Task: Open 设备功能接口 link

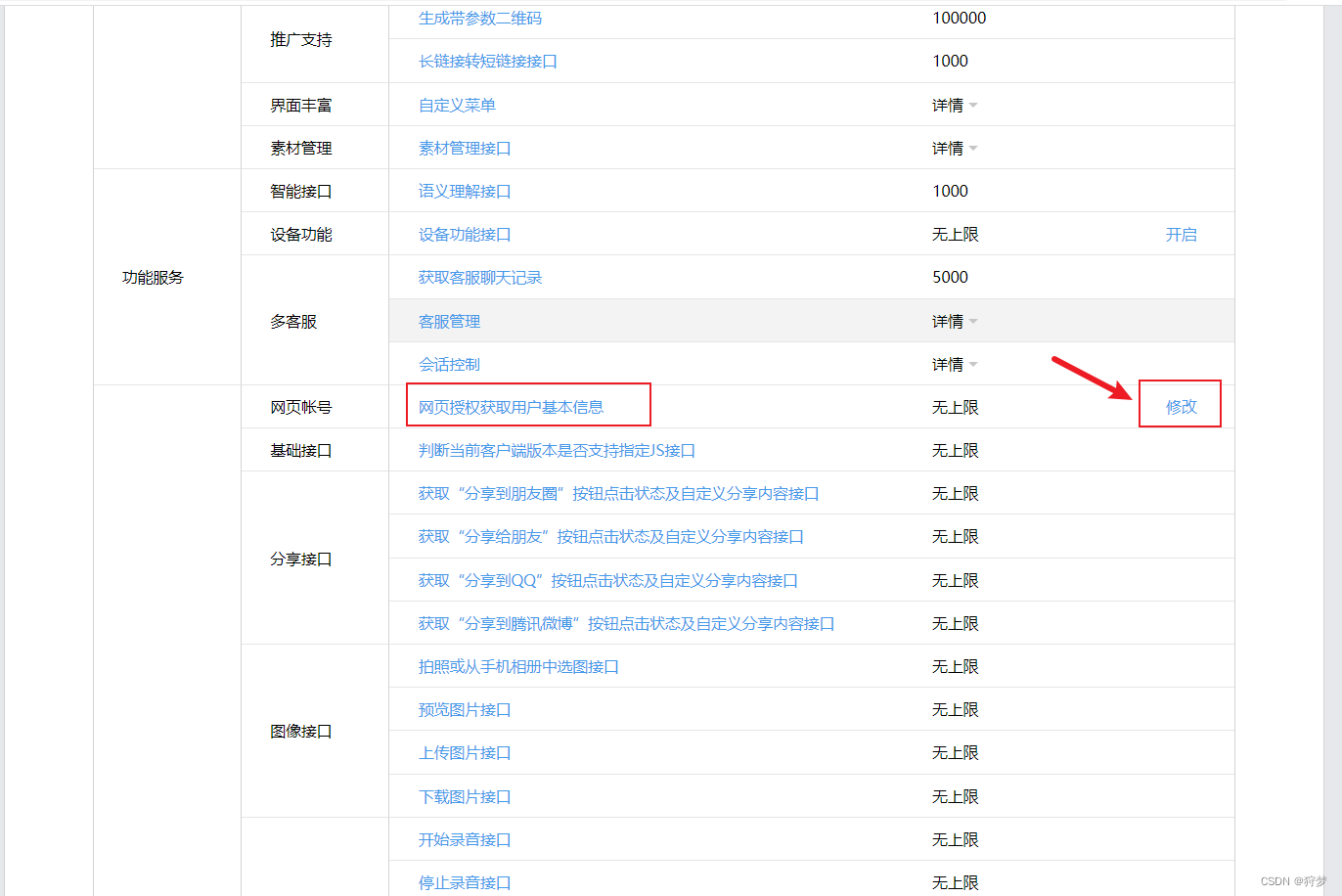Action: point(465,235)
